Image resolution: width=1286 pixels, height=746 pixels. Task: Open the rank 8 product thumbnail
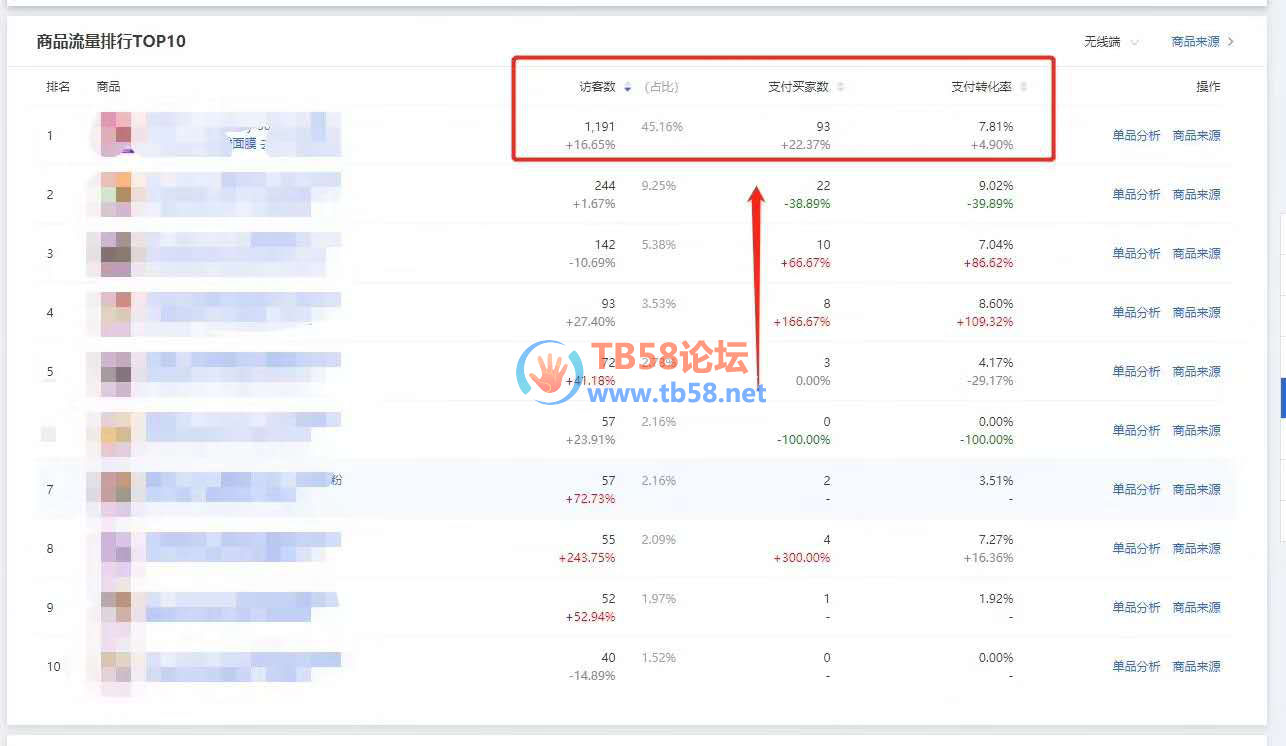click(x=116, y=549)
